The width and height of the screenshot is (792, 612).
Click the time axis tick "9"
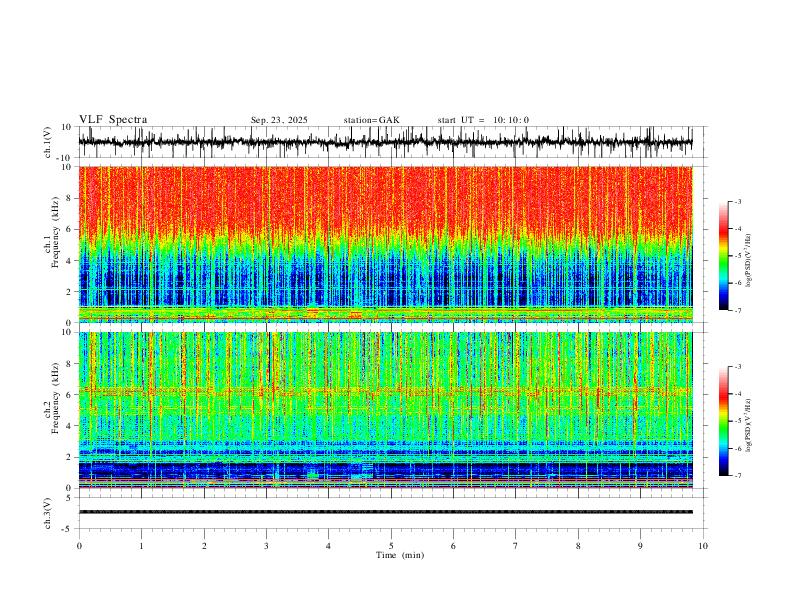coord(640,546)
